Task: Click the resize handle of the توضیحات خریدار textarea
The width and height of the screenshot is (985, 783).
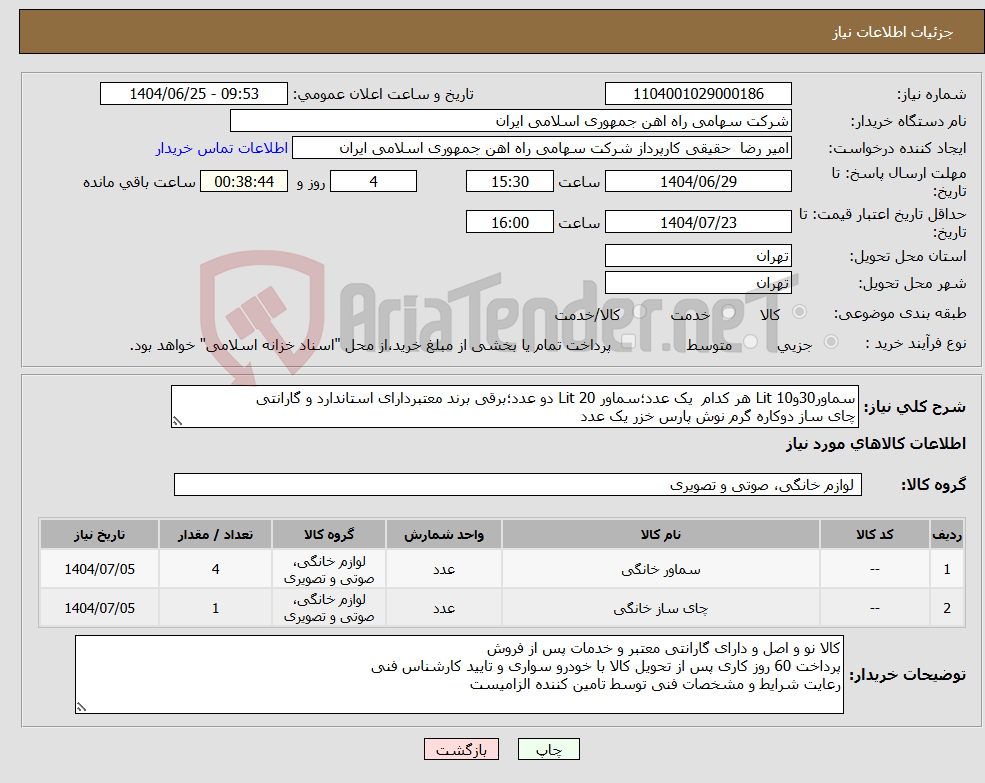Action: 82,705
